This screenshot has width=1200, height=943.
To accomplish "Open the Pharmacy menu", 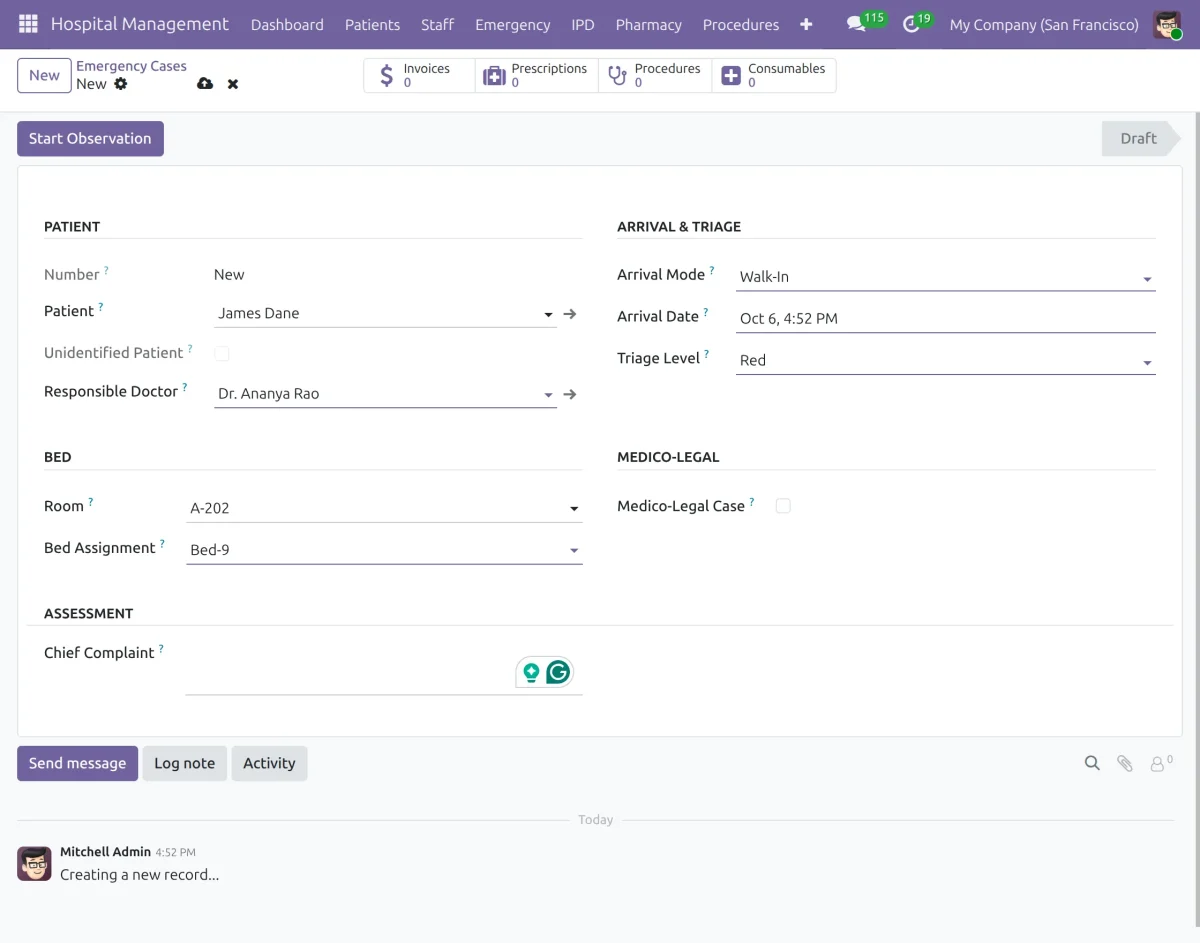I will [x=649, y=24].
